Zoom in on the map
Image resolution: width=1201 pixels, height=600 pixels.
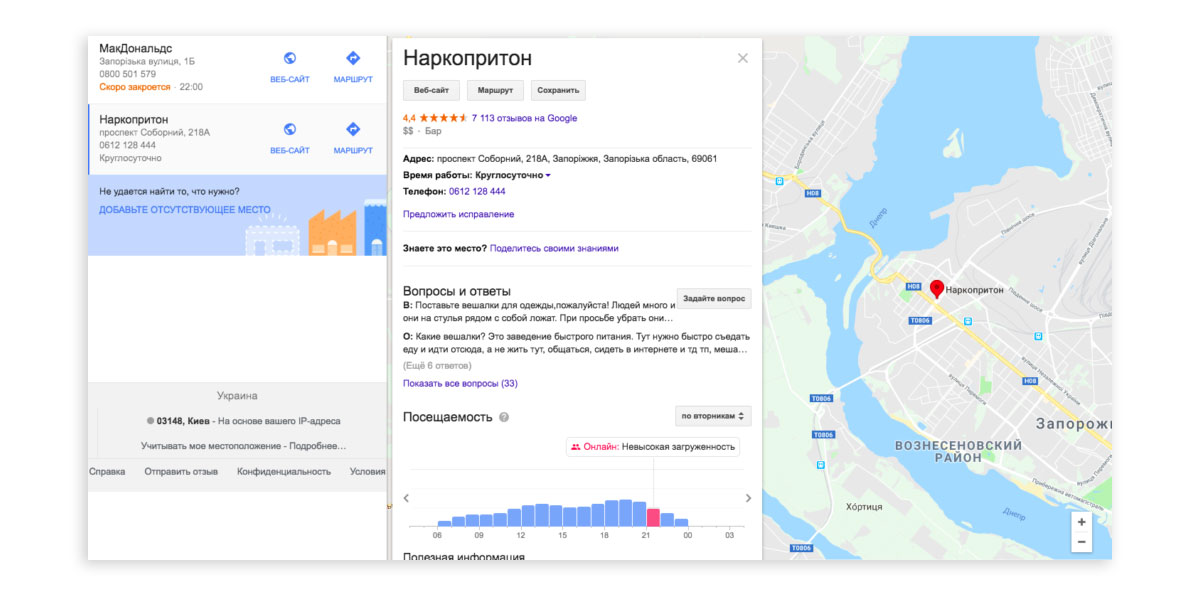click(x=1080, y=522)
